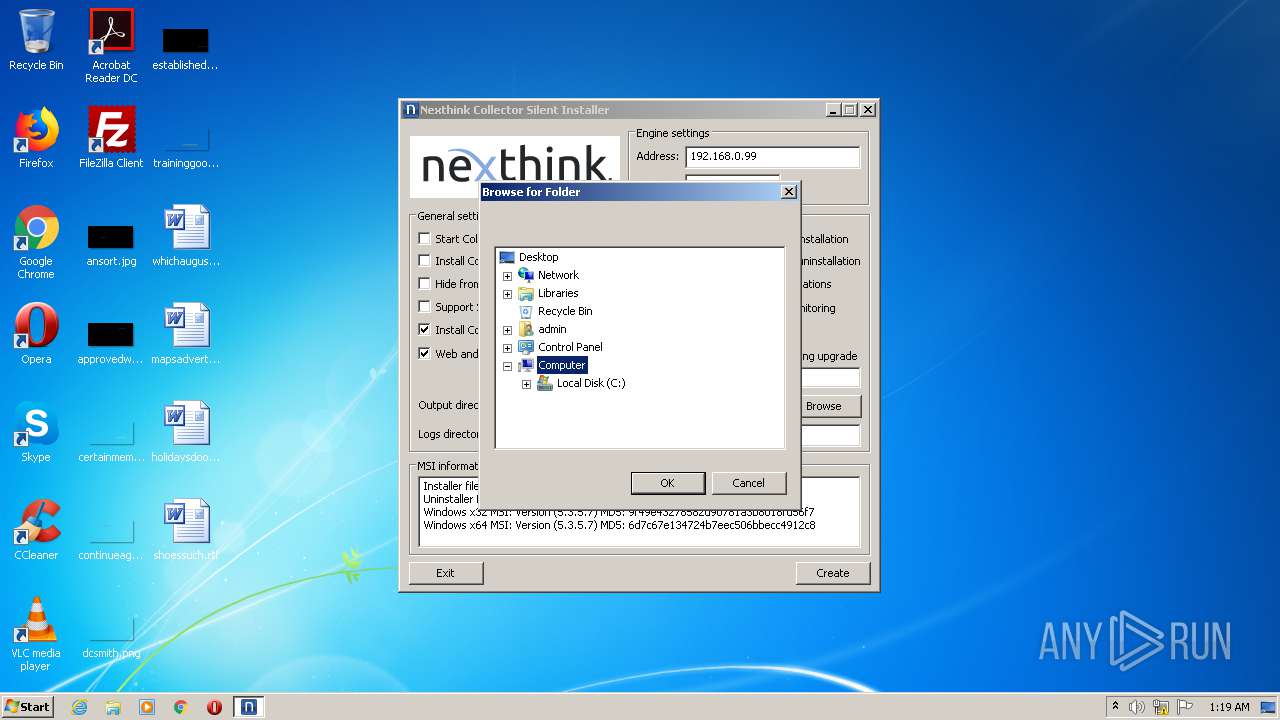Open Opera from the taskbar
This screenshot has width=1280, height=720.
(214, 707)
